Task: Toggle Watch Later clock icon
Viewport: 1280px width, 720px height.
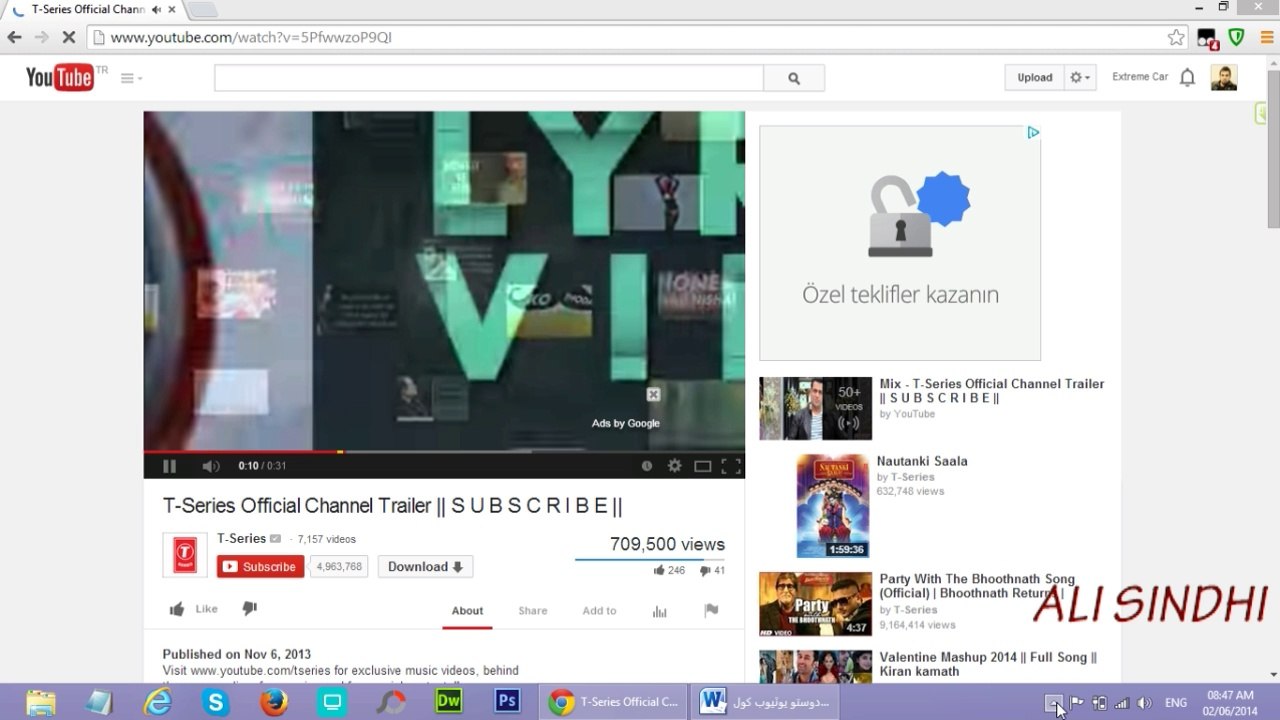Action: coord(647,466)
